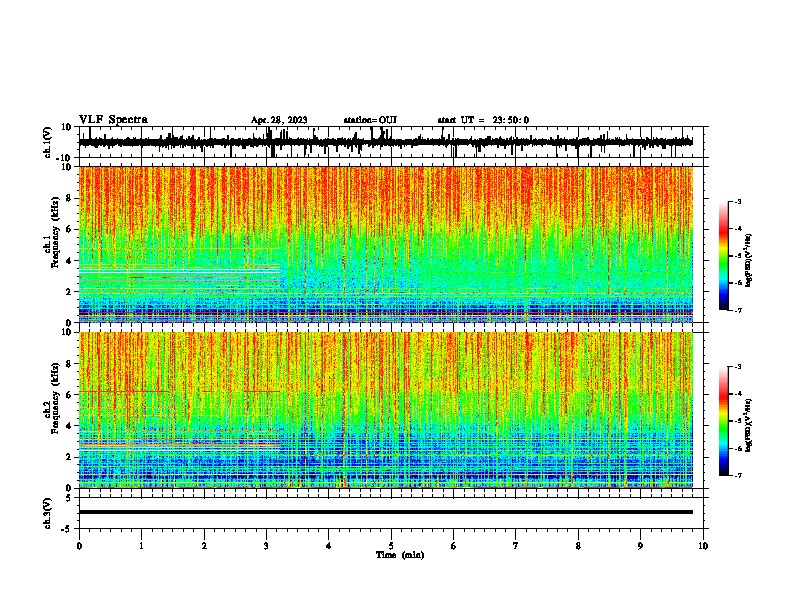The image size is (792, 612).
Task: Click the '0' tick on the time axis
Action: click(x=79, y=546)
